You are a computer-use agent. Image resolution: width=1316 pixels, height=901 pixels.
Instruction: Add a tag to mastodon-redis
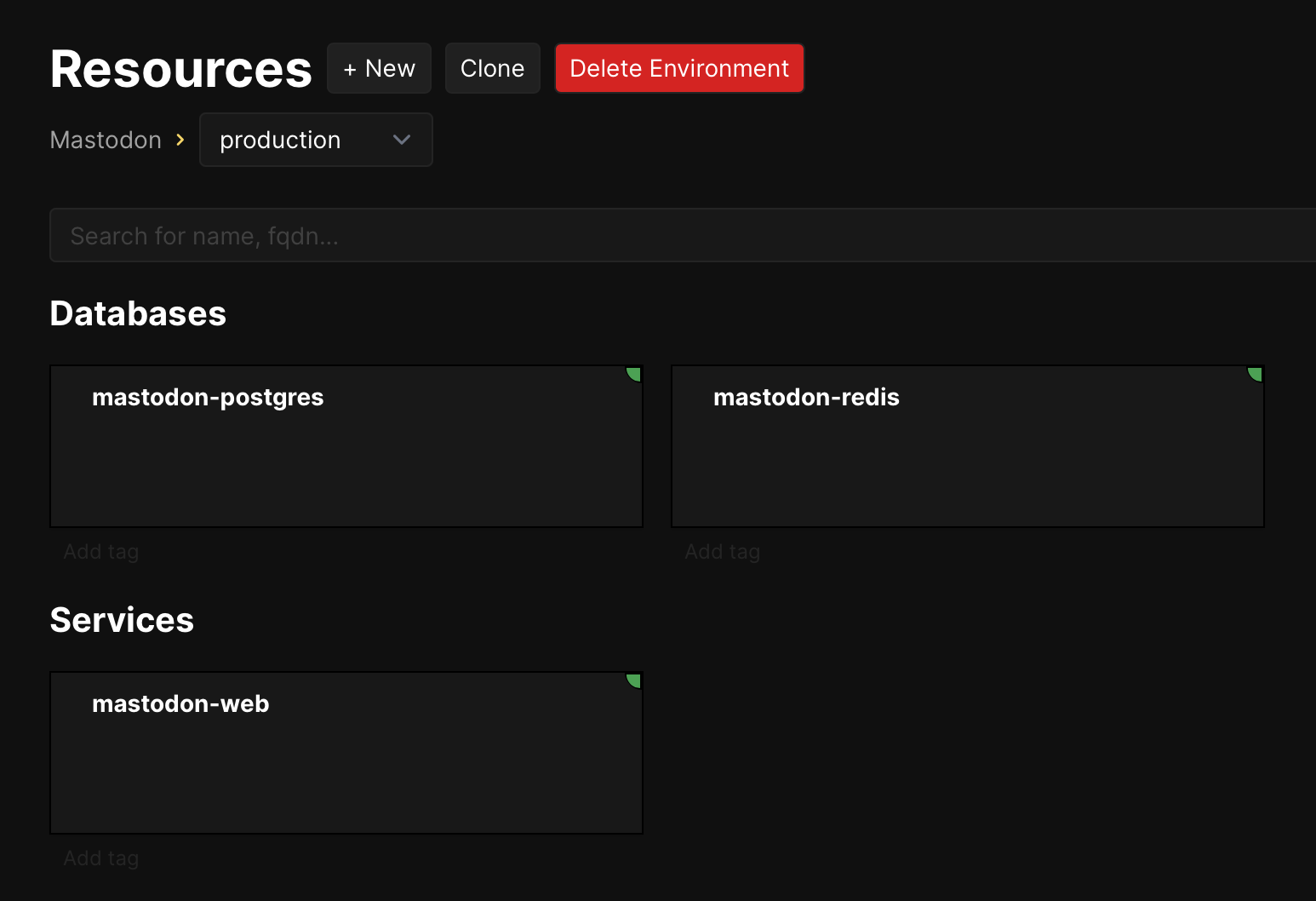click(x=721, y=551)
